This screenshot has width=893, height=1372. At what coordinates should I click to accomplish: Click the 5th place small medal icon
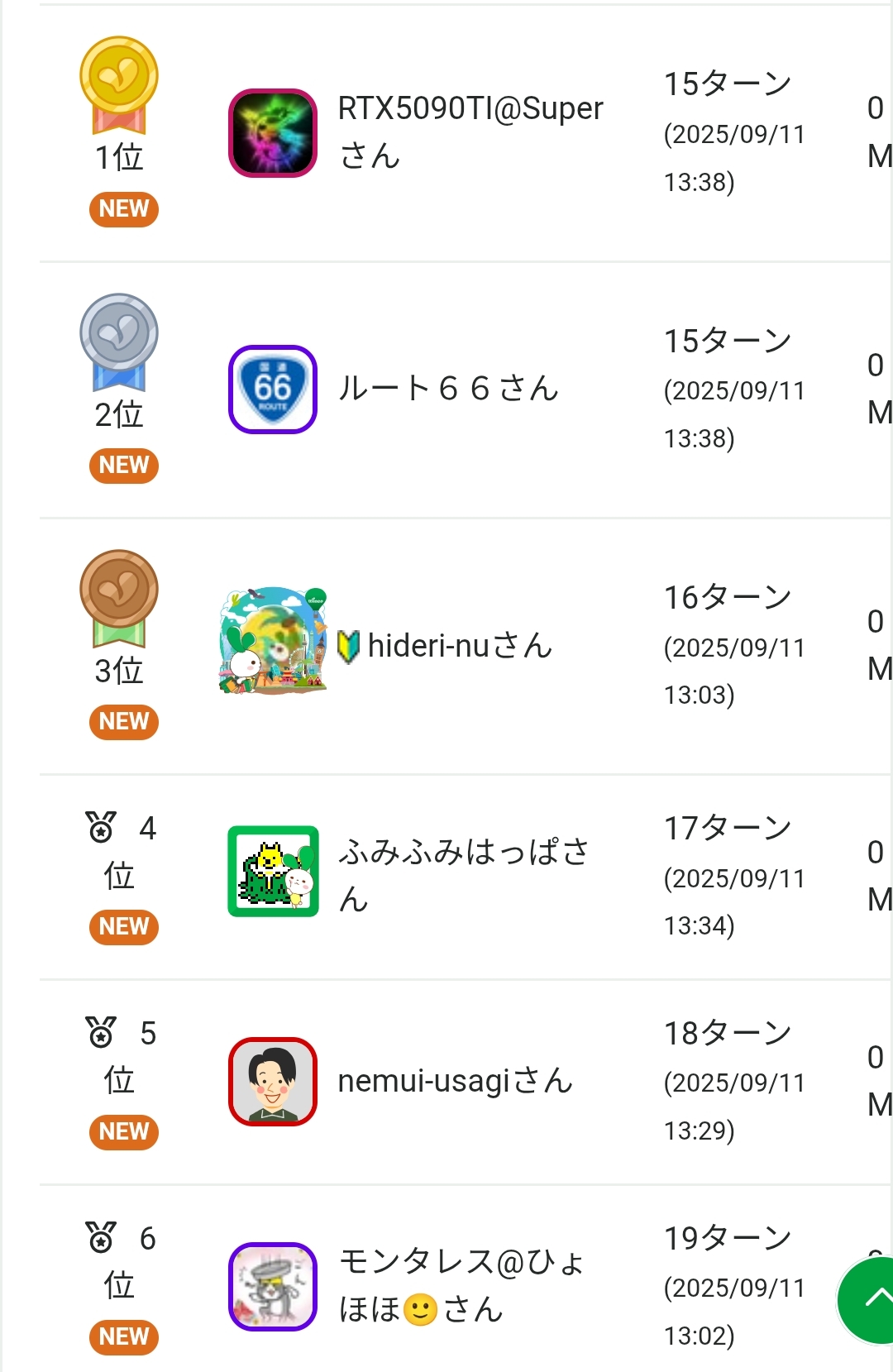[x=101, y=1032]
